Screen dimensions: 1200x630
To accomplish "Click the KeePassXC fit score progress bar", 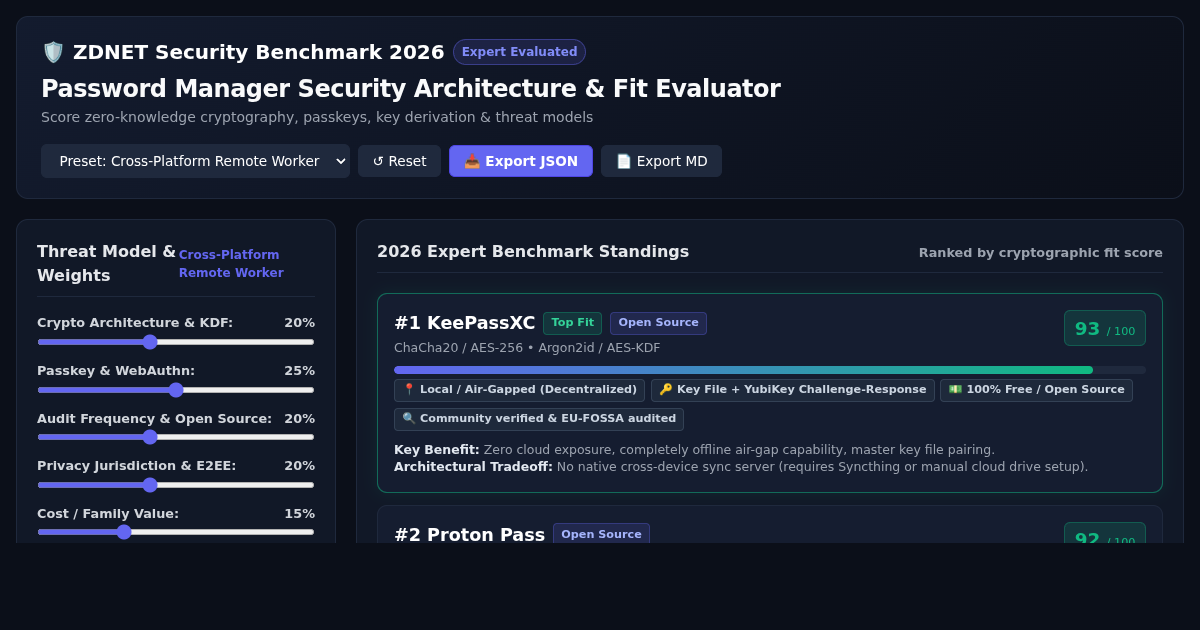I will 770,370.
